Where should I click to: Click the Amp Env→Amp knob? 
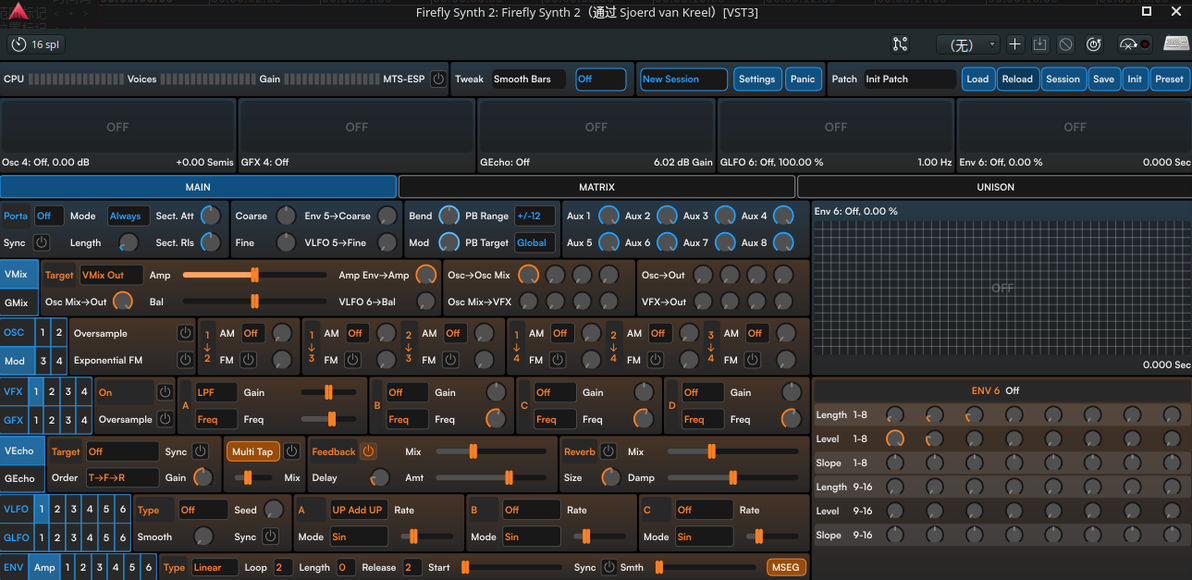click(426, 275)
